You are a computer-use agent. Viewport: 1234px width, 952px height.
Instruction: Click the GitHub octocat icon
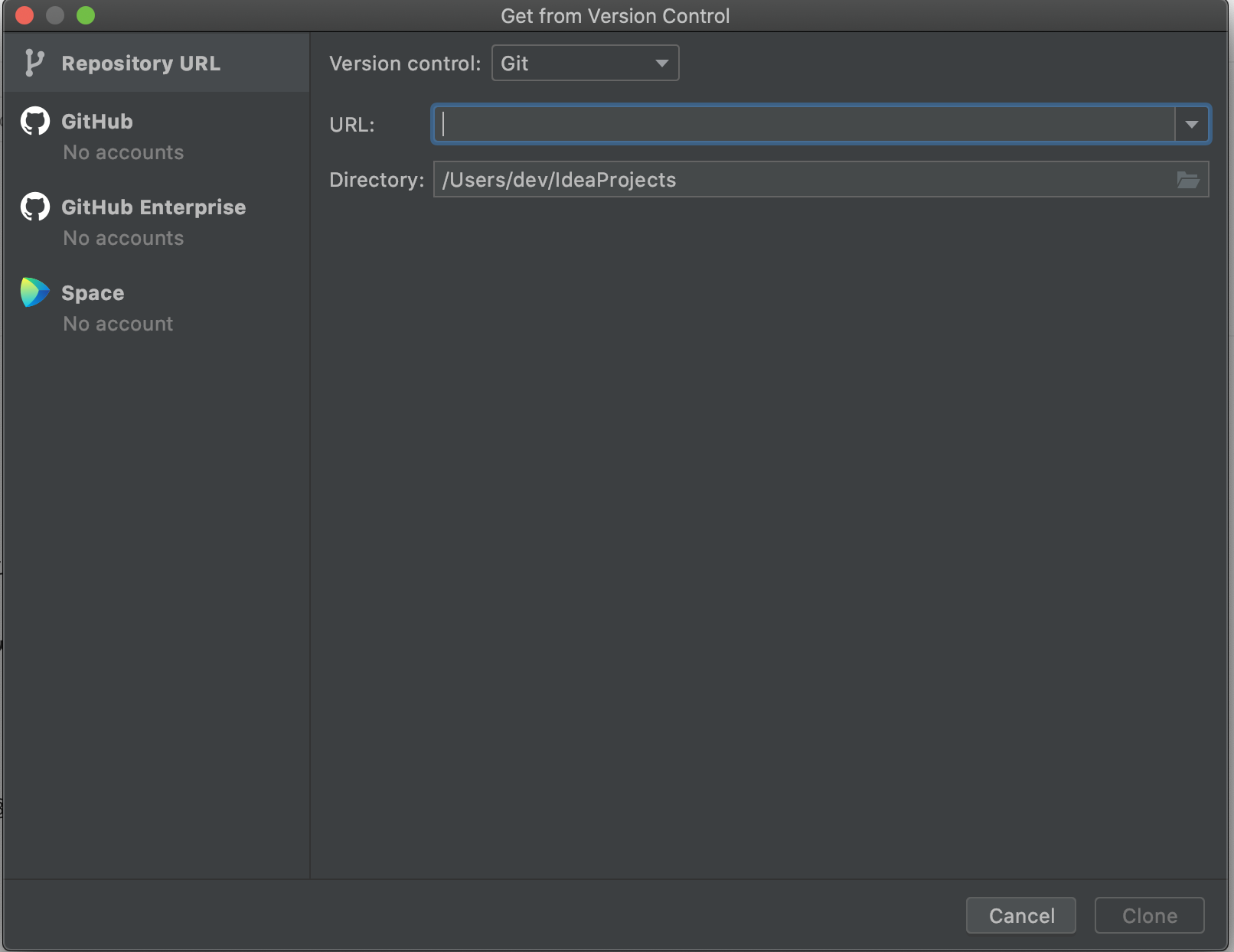click(x=34, y=121)
